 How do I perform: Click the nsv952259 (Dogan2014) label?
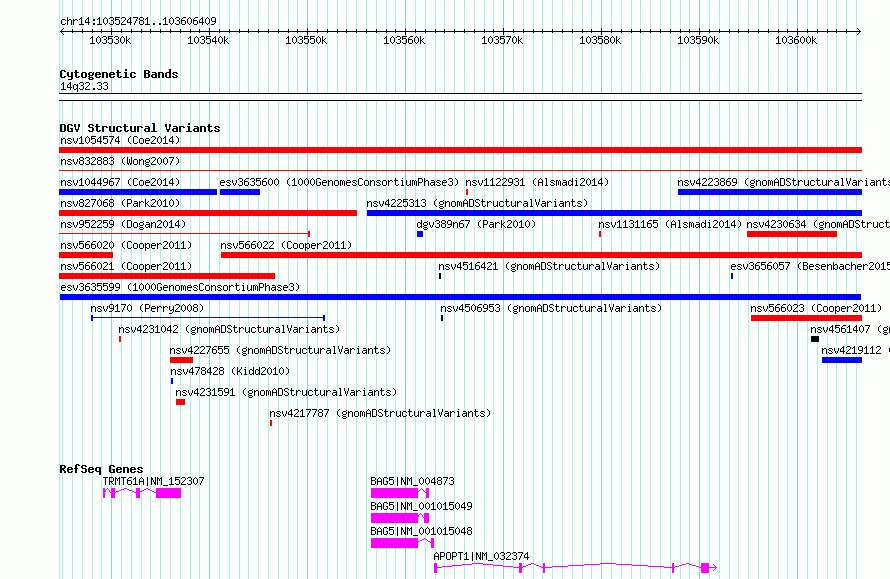pos(123,224)
